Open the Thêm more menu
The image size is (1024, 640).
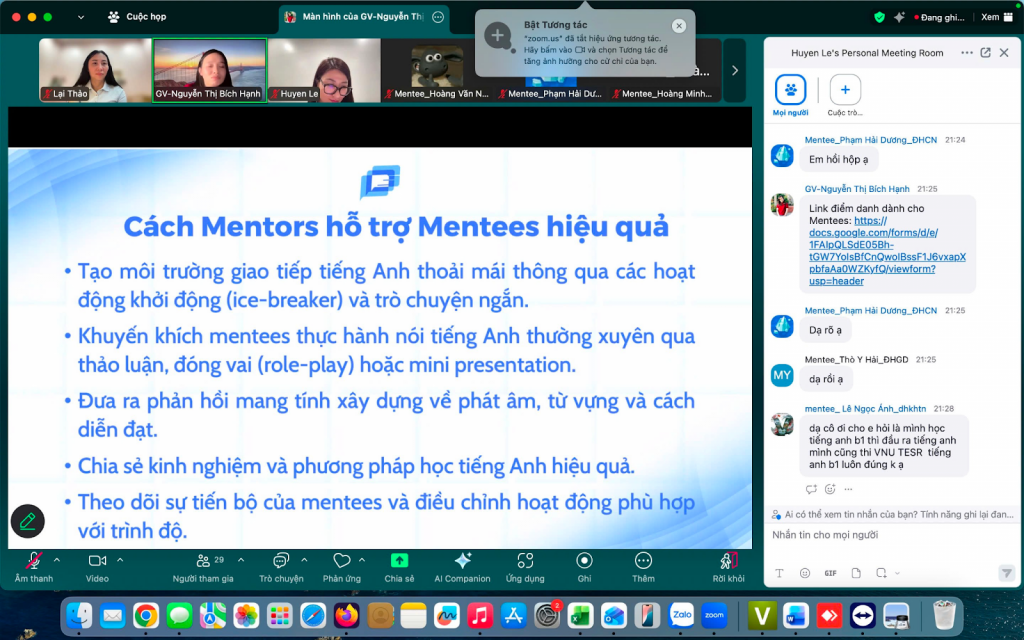tap(643, 561)
